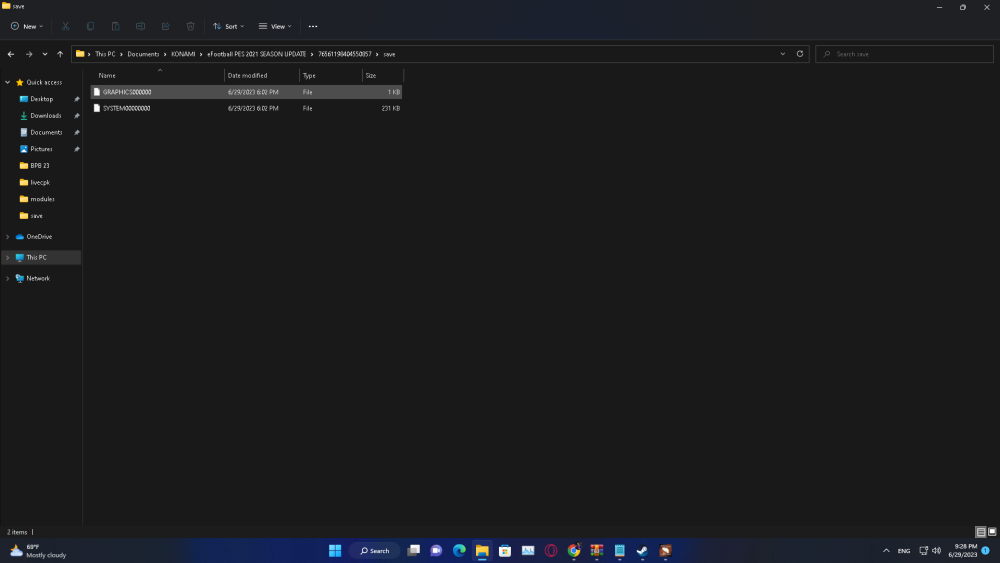The height and width of the screenshot is (563, 1000).
Task: Open the Sort dropdown menu
Action: tap(228, 26)
